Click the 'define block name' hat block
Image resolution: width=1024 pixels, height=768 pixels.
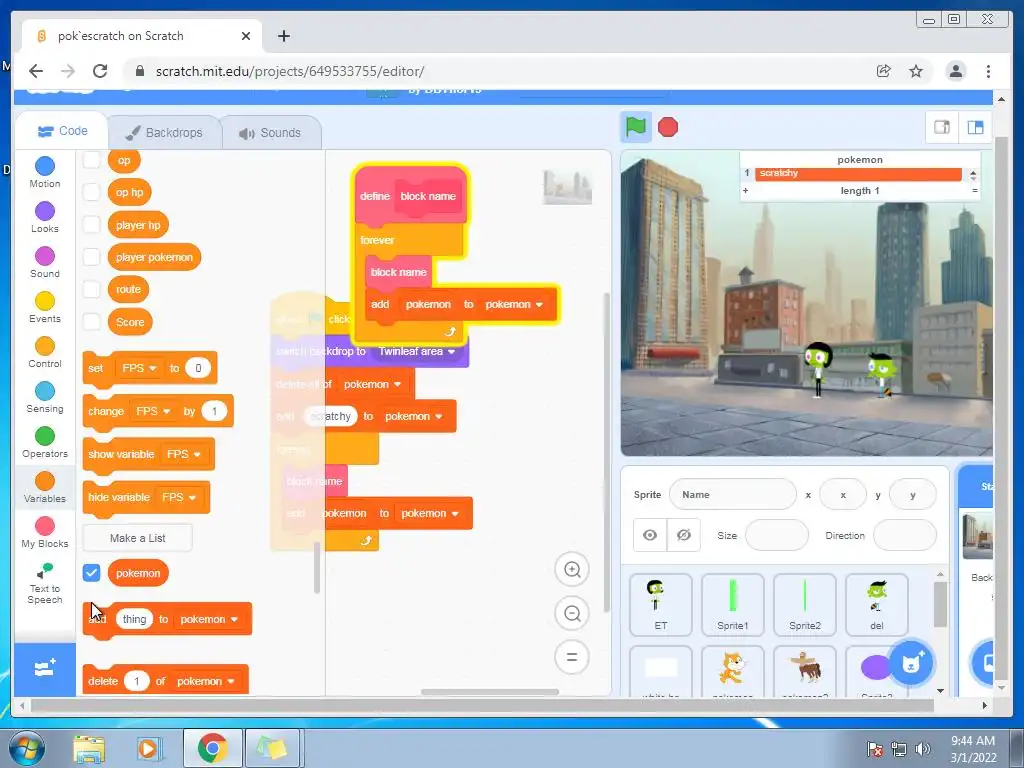[375, 196]
